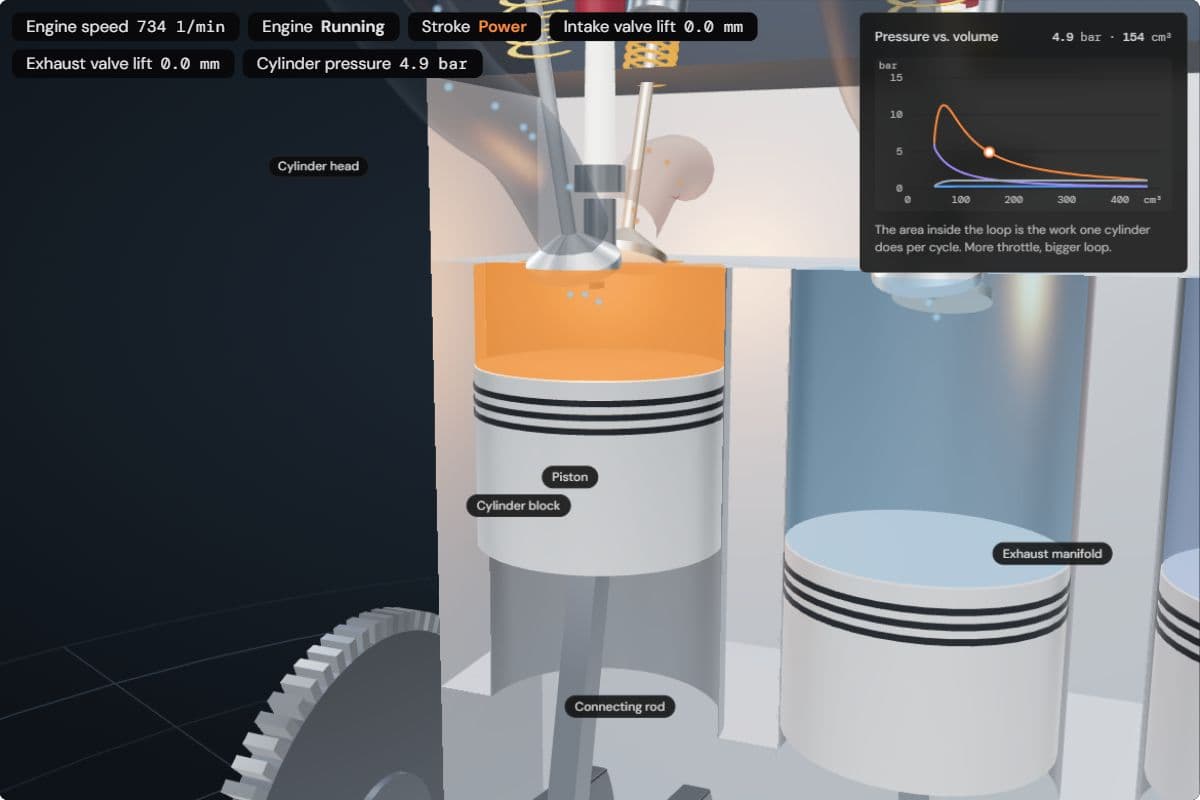Select the Piston label tag
The height and width of the screenshot is (800, 1200).
[570, 477]
